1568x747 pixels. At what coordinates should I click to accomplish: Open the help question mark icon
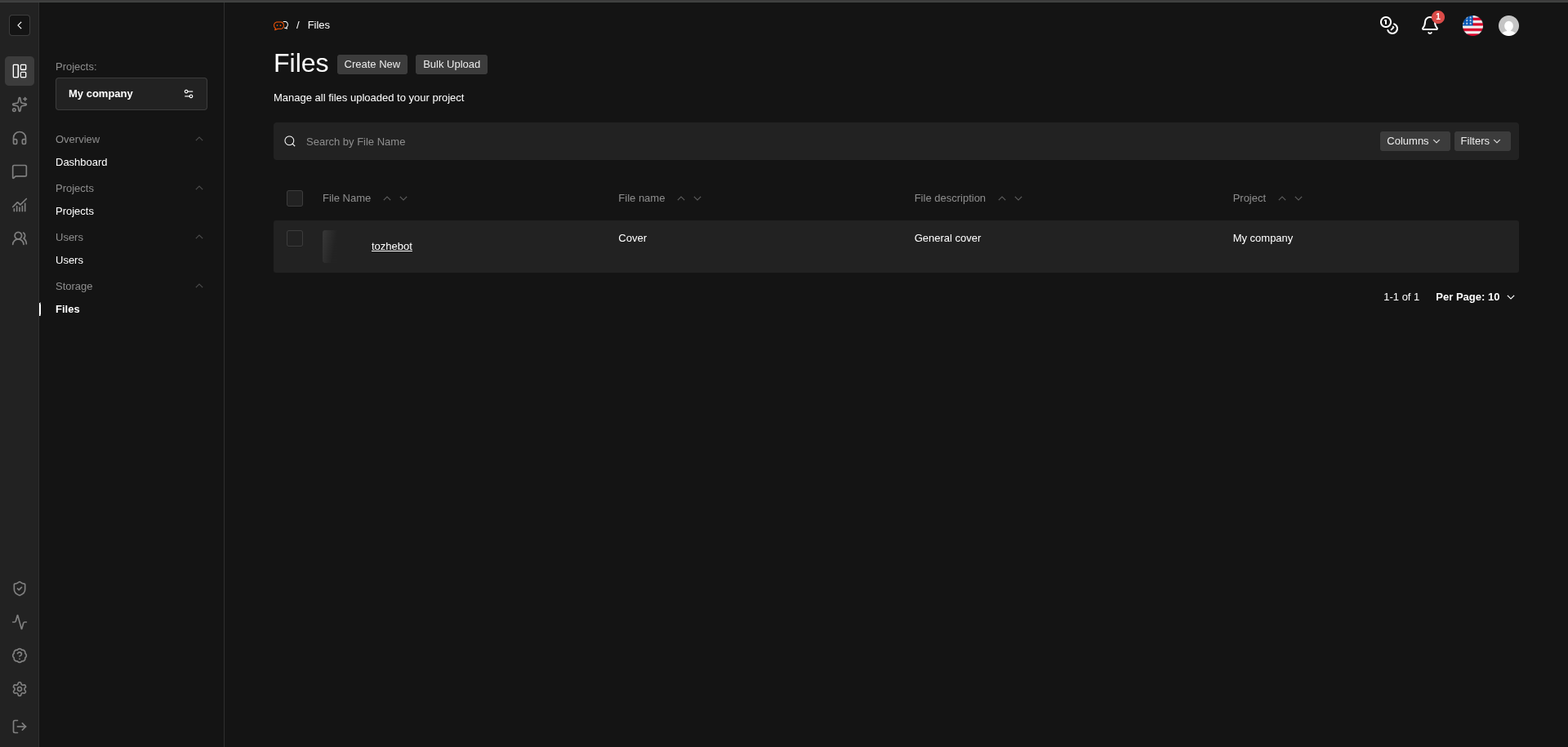tap(20, 656)
